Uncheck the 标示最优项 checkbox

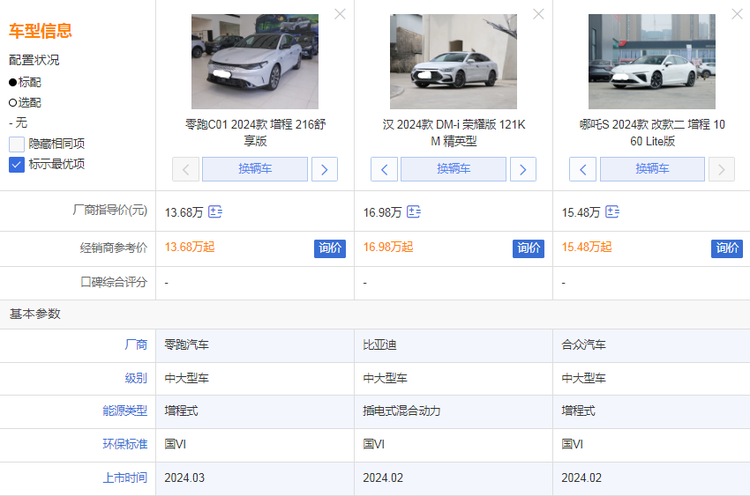17,164
